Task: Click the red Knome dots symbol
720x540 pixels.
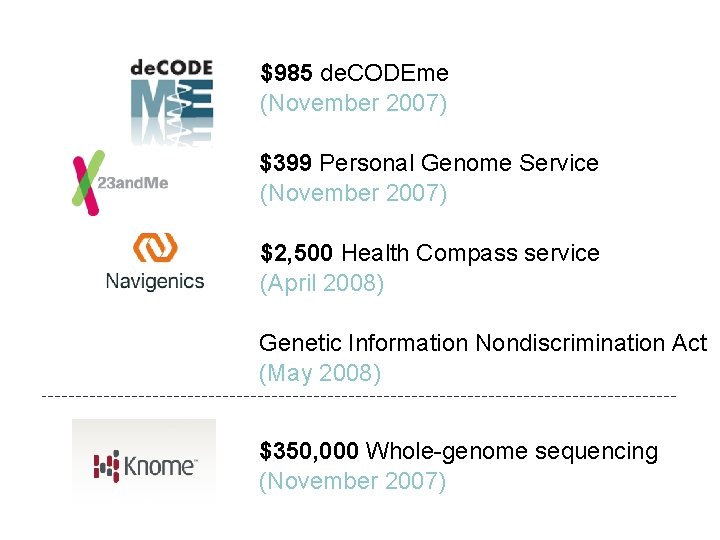Action: [106, 466]
